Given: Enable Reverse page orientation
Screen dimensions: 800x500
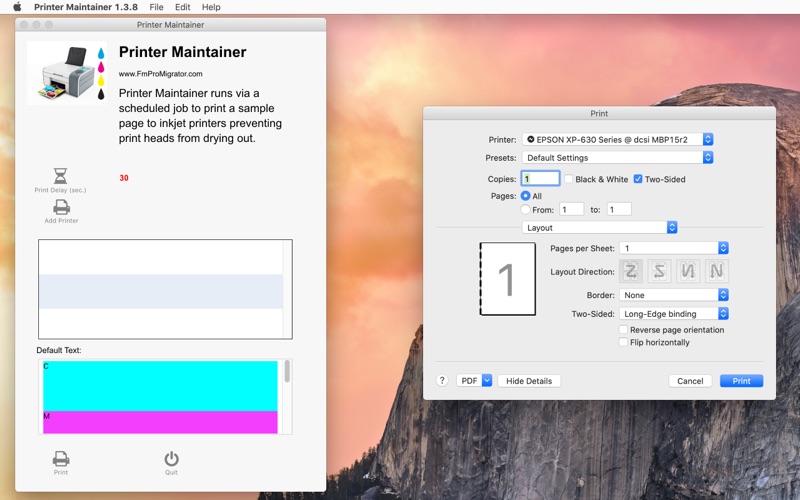Looking at the screenshot, I should tap(623, 330).
